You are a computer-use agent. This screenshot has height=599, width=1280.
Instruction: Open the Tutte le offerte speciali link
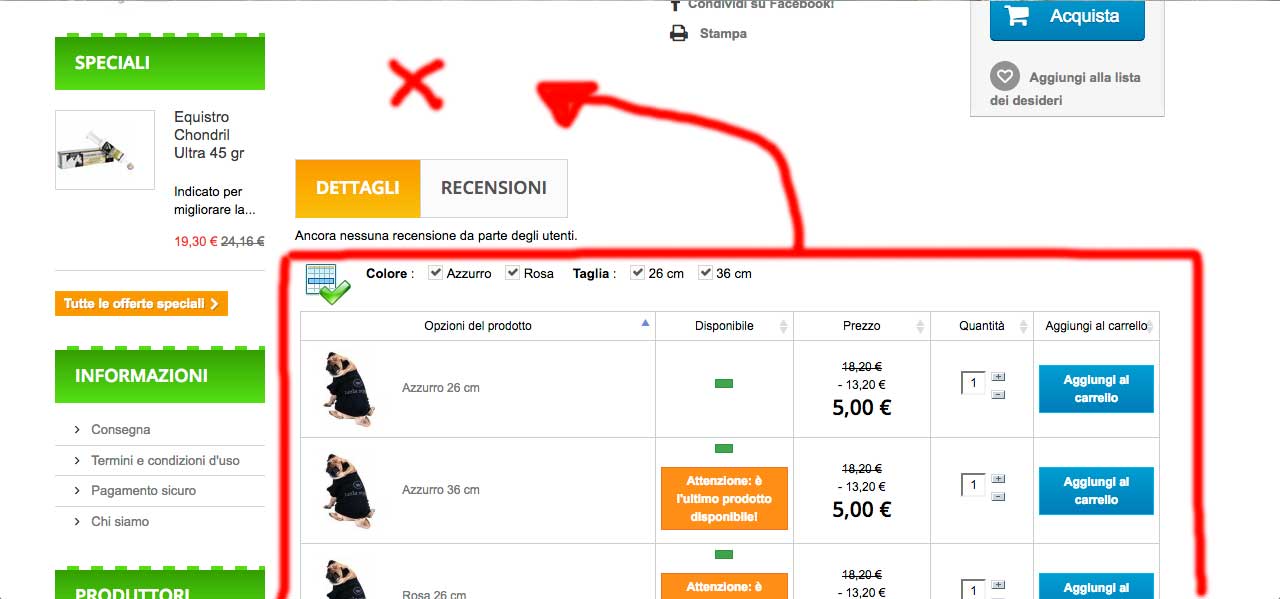point(141,304)
